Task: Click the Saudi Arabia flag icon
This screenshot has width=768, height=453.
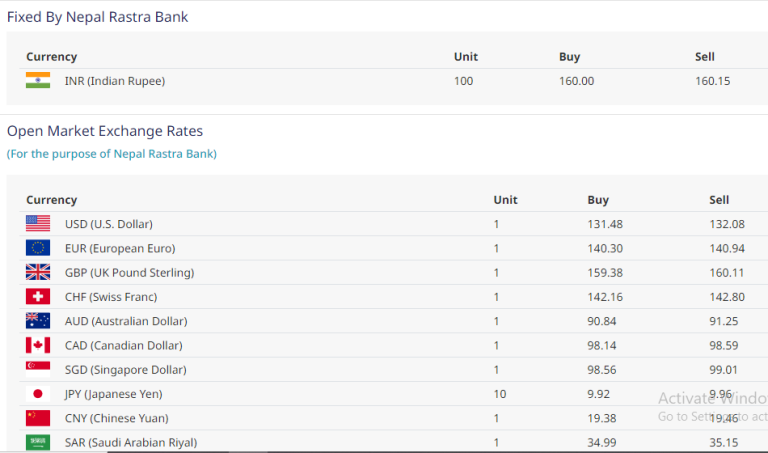Action: point(38,442)
